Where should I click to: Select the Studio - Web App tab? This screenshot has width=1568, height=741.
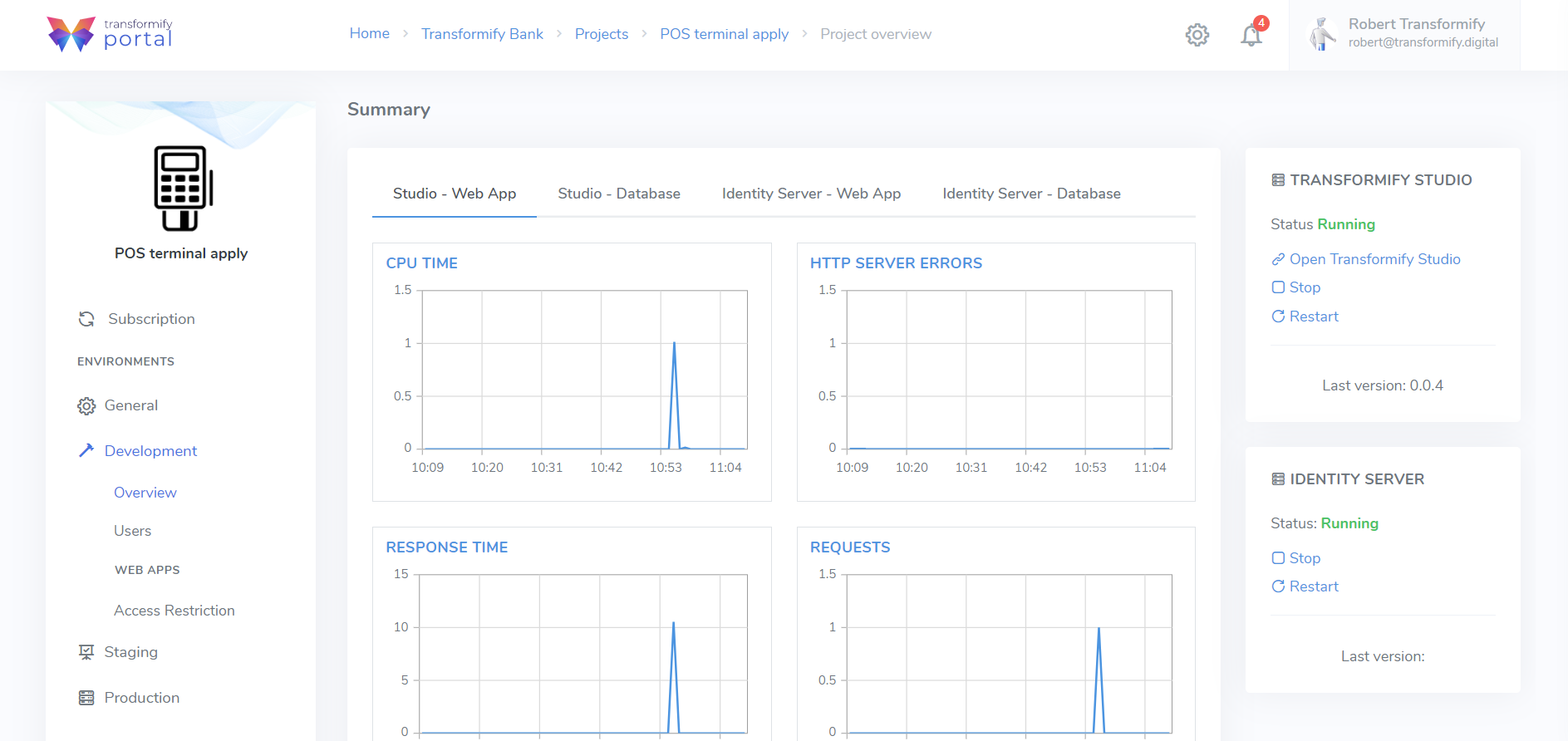pos(455,194)
